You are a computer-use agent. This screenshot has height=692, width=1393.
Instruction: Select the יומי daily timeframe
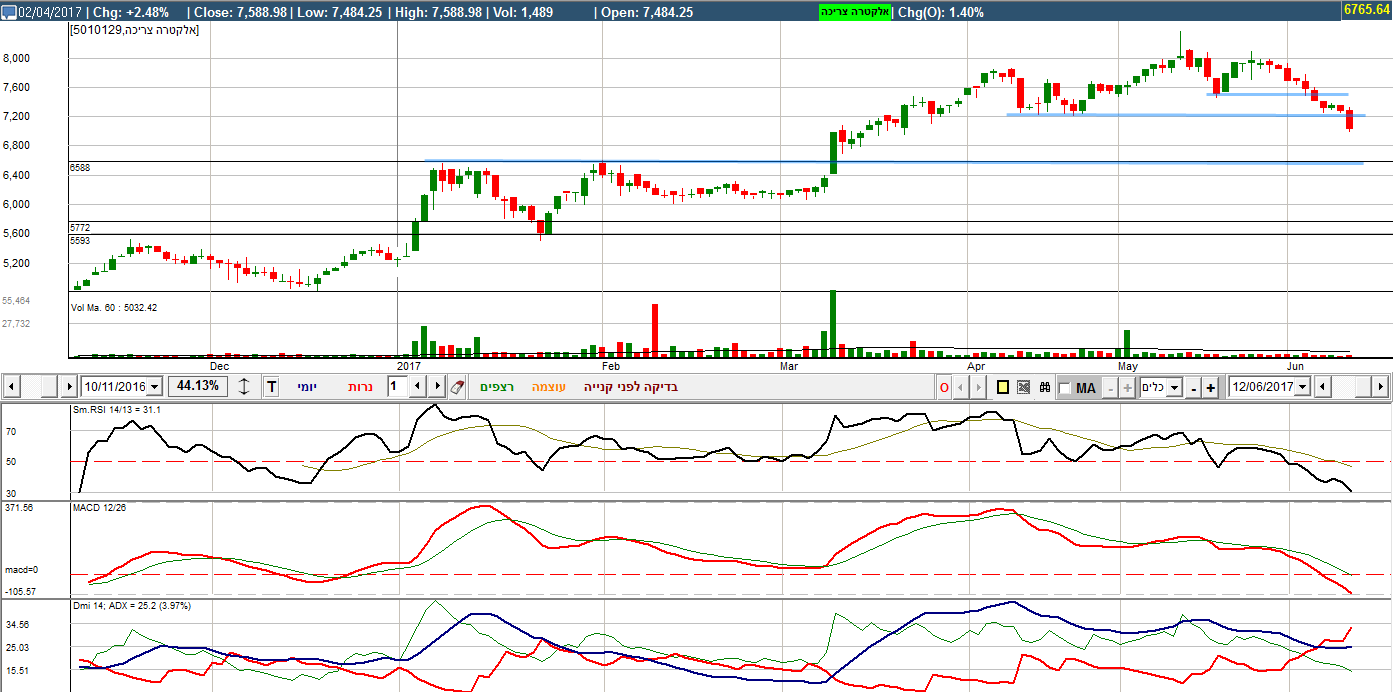click(x=307, y=387)
